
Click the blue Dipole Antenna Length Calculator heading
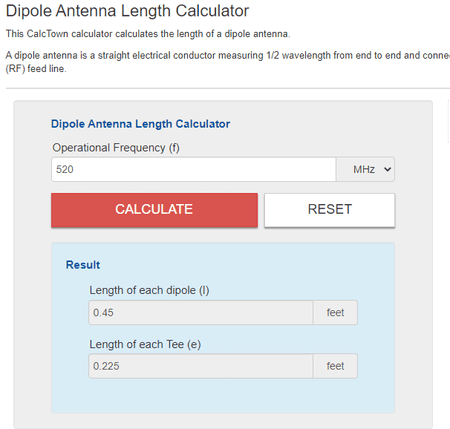140,124
